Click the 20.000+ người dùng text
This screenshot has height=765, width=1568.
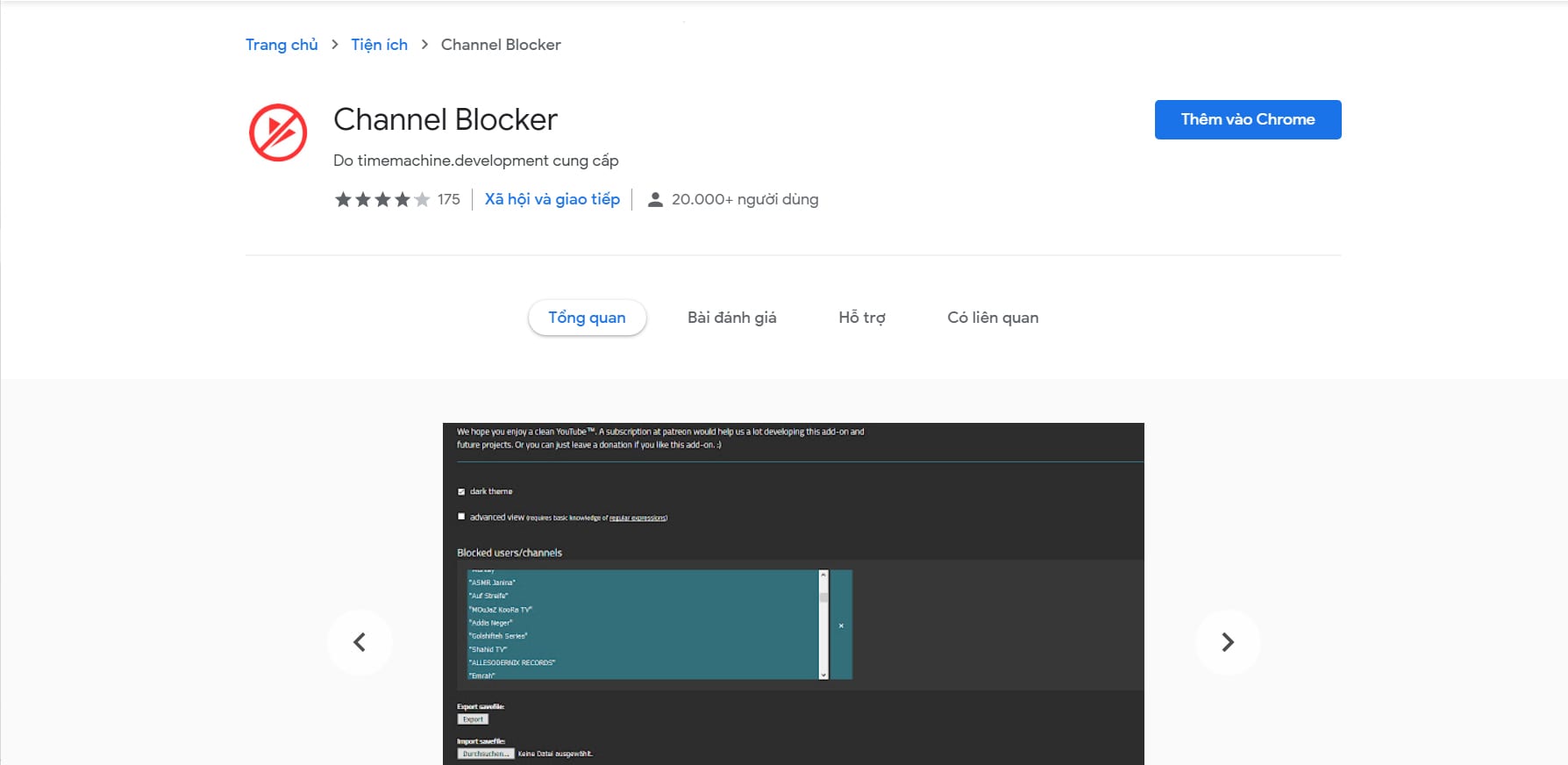pyautogui.click(x=745, y=199)
